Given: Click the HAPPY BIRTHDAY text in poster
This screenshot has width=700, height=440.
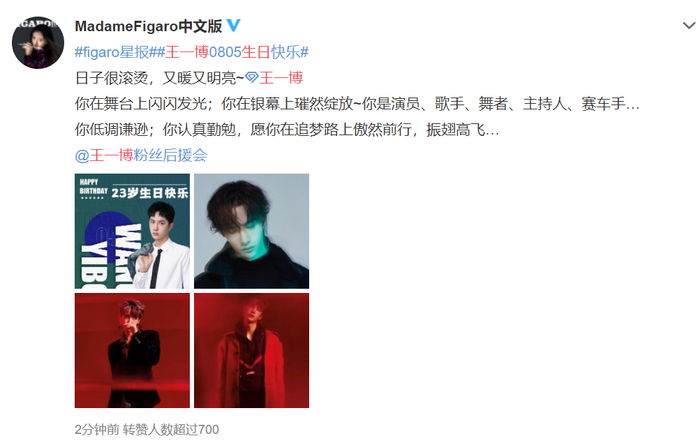Looking at the screenshot, I should pos(93,187).
